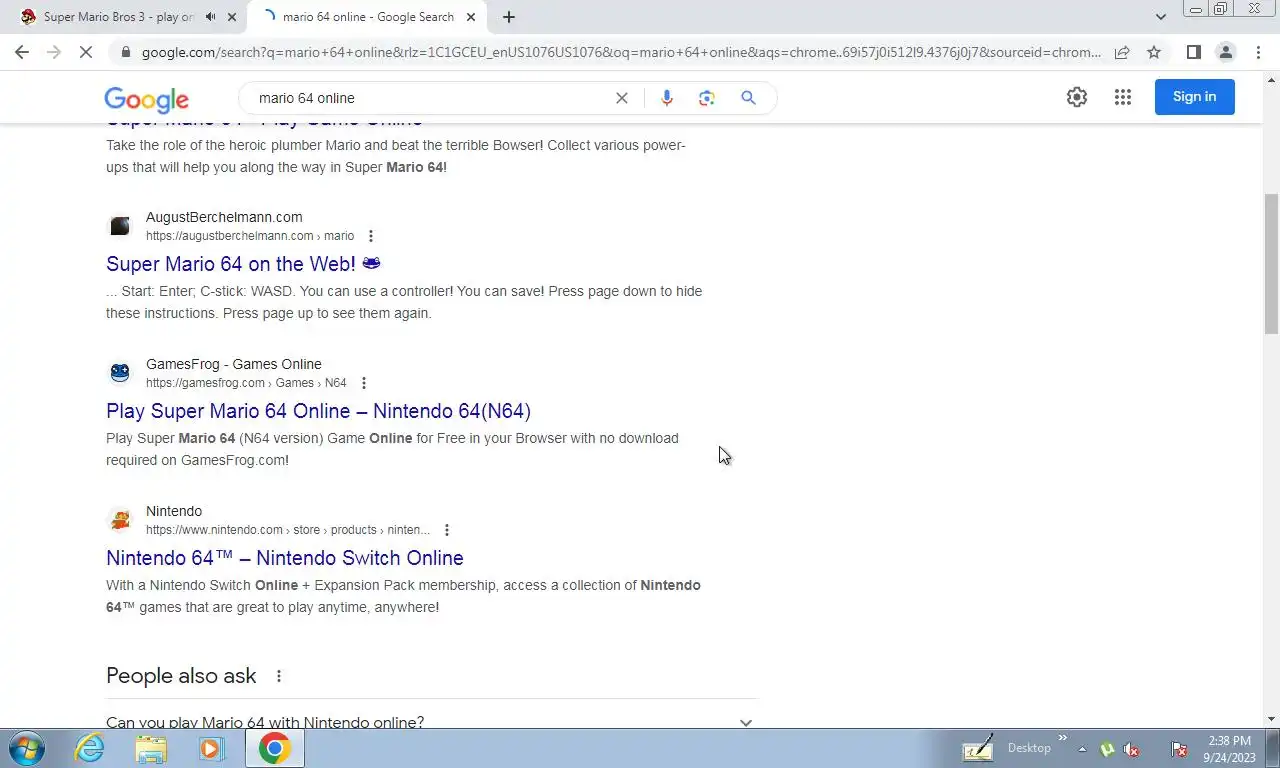Click the "People also ask" heading
The image size is (1280, 768).
[181, 676]
